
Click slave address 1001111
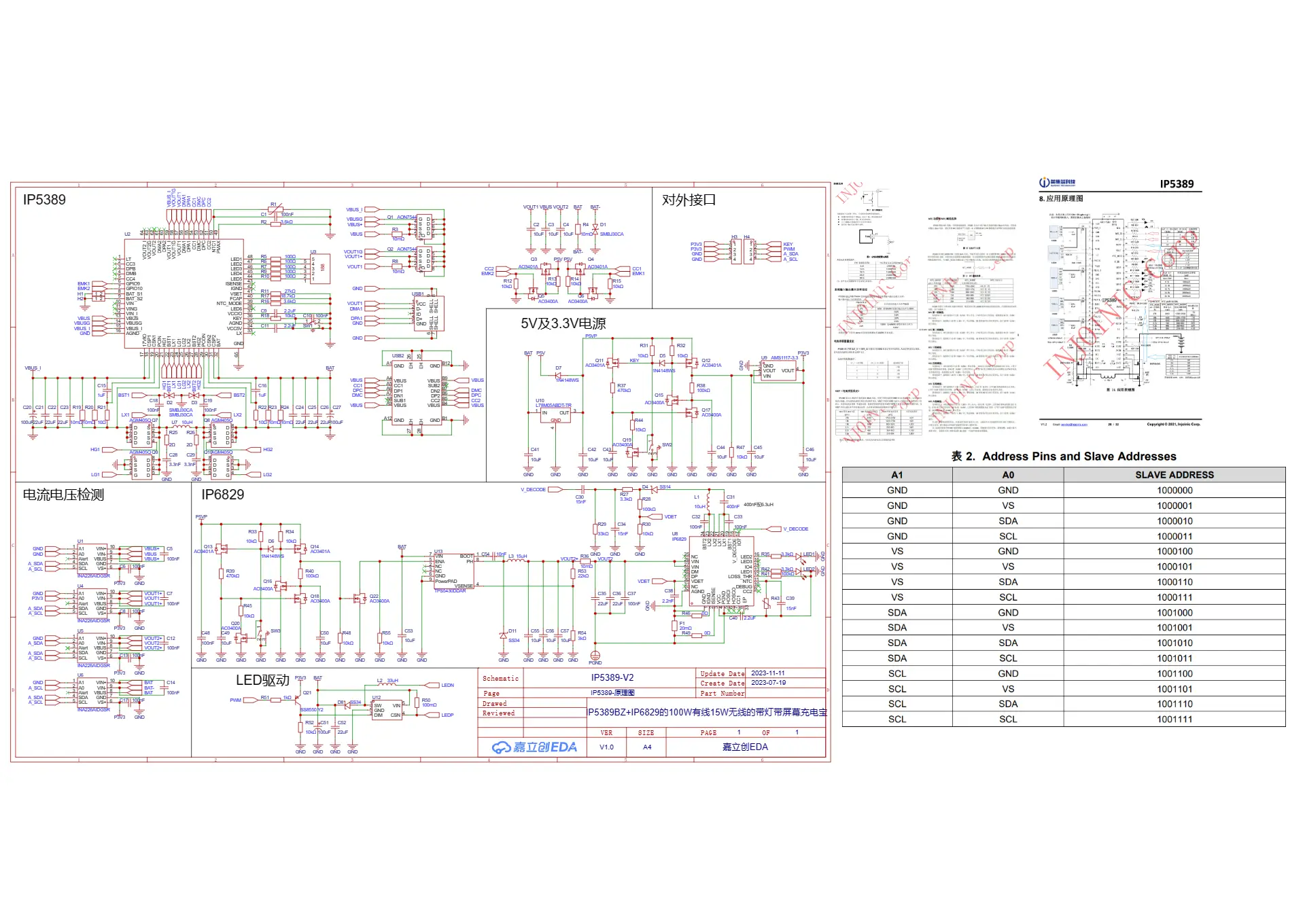[x=1174, y=719]
